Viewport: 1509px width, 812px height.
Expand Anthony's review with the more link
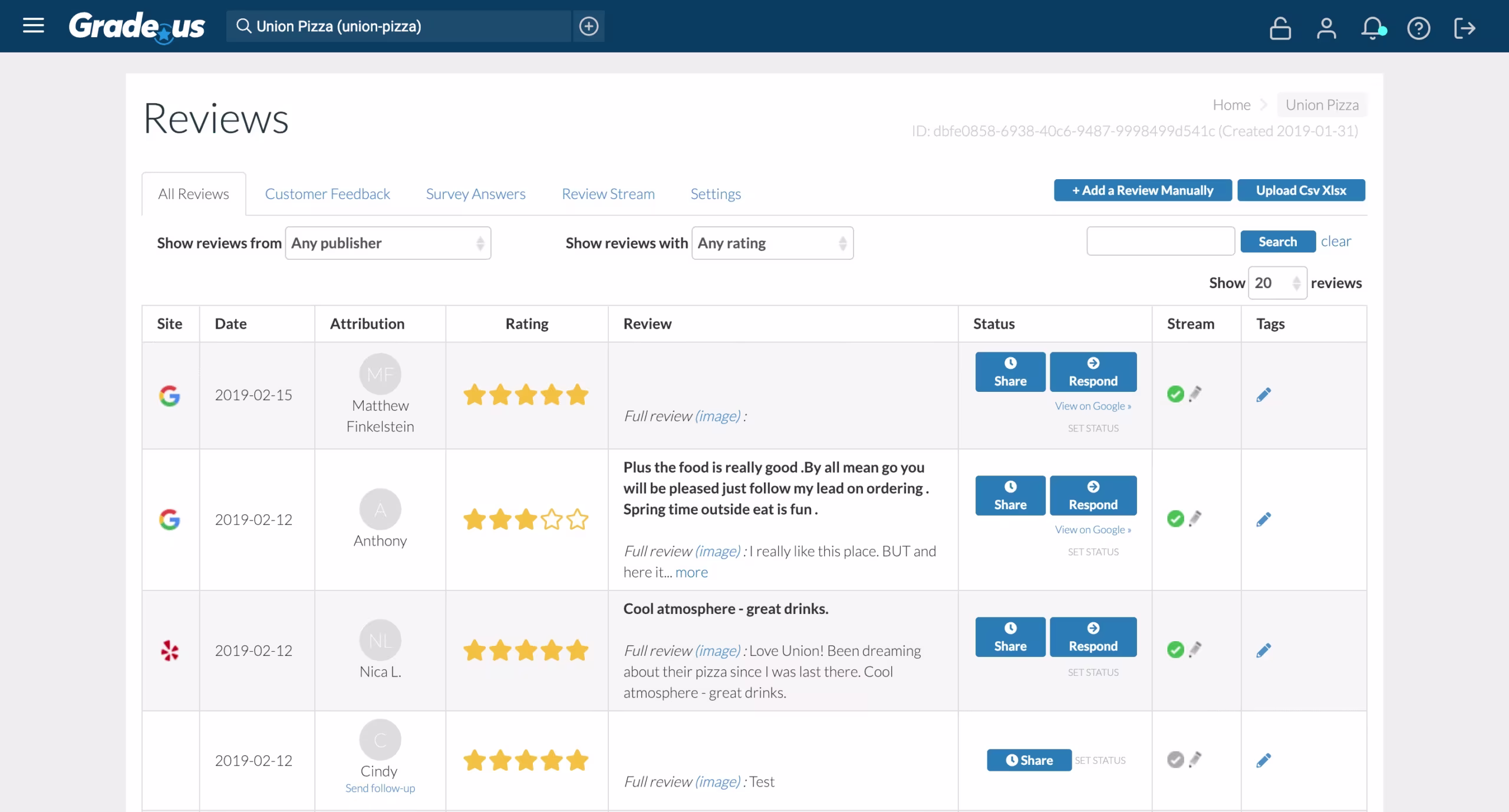(x=691, y=572)
